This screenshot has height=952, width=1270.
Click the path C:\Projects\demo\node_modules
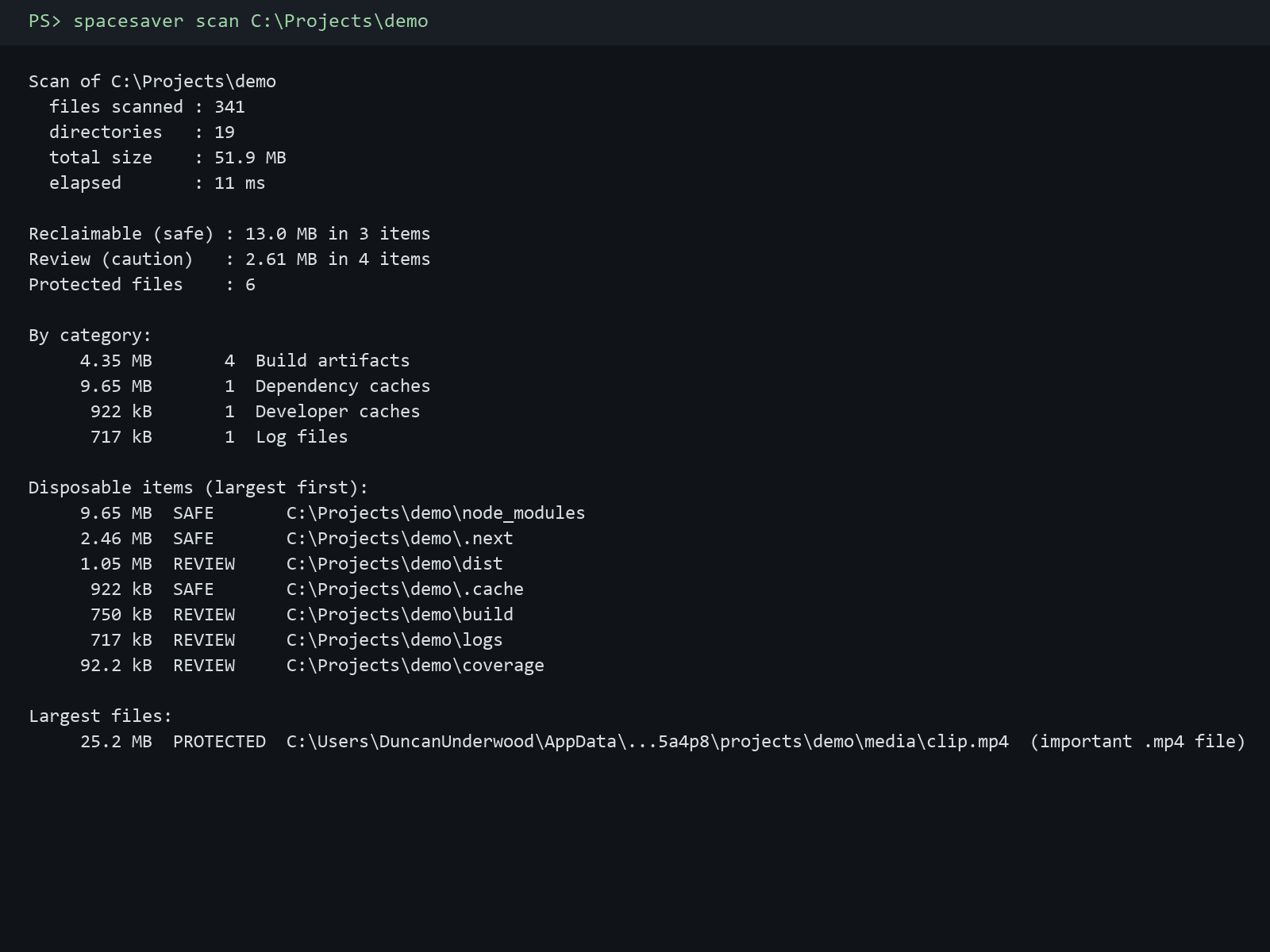pyautogui.click(x=436, y=513)
